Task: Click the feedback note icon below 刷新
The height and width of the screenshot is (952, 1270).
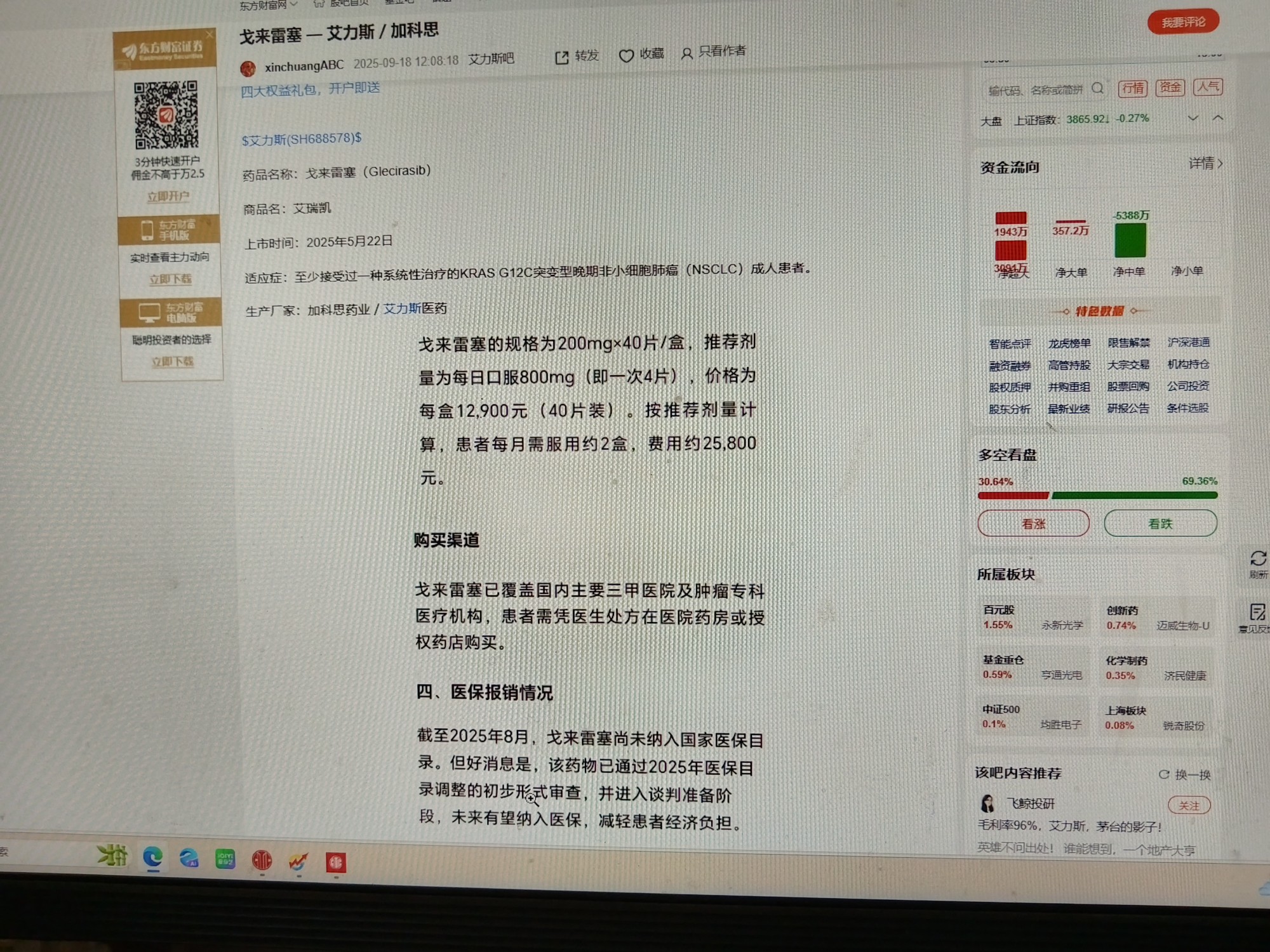Action: (x=1257, y=612)
